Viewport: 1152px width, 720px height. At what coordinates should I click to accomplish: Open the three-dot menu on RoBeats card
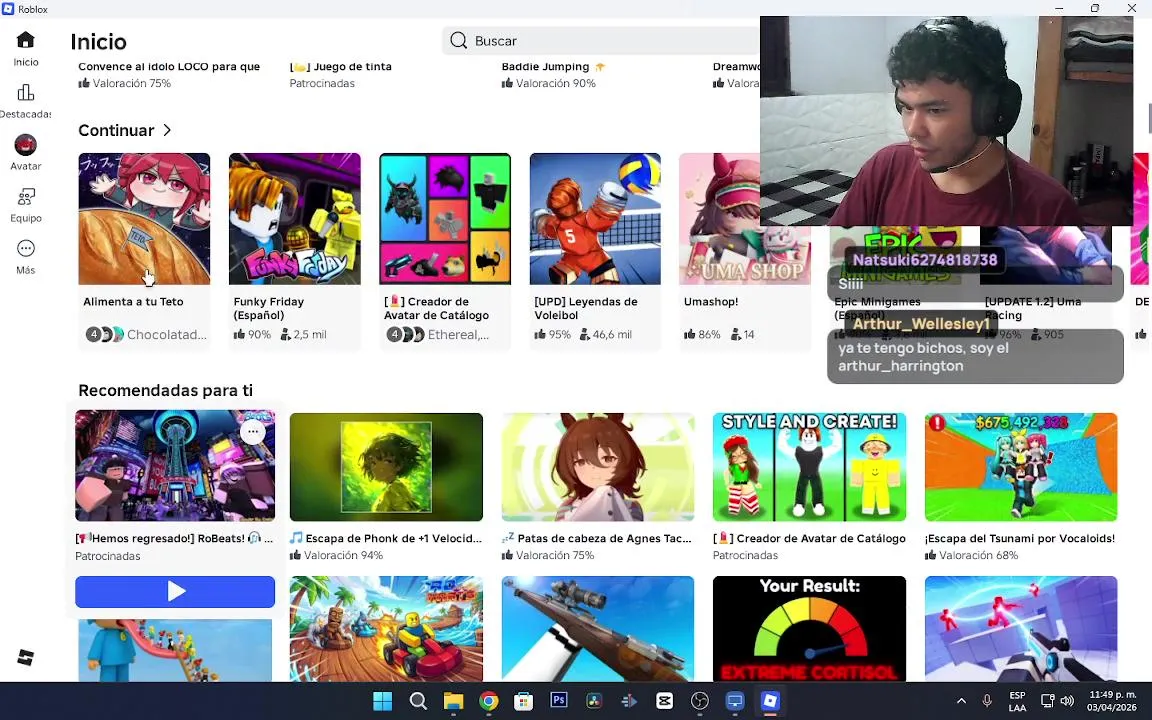(x=253, y=432)
